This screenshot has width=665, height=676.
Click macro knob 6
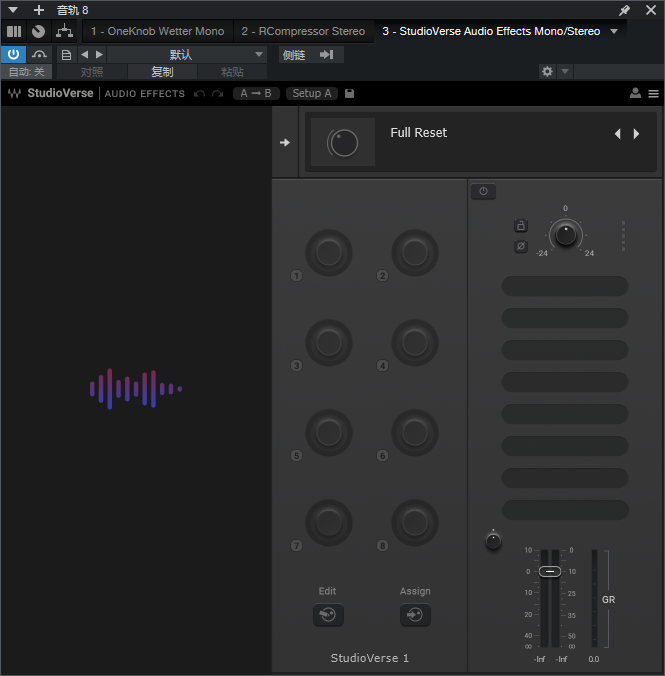[x=414, y=433]
